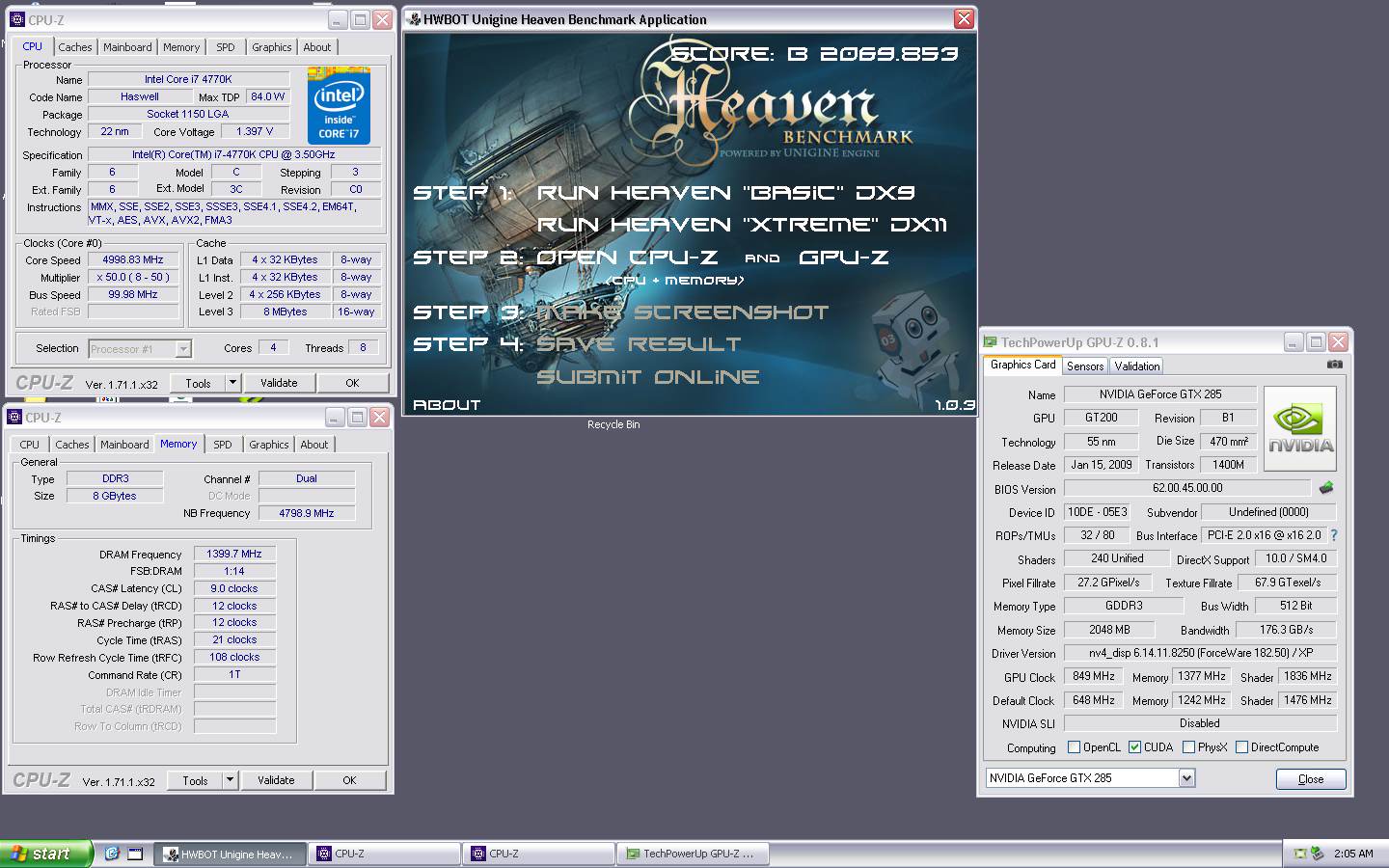The height and width of the screenshot is (868, 1389).
Task: Click the Windows Start button
Action: coord(47,854)
